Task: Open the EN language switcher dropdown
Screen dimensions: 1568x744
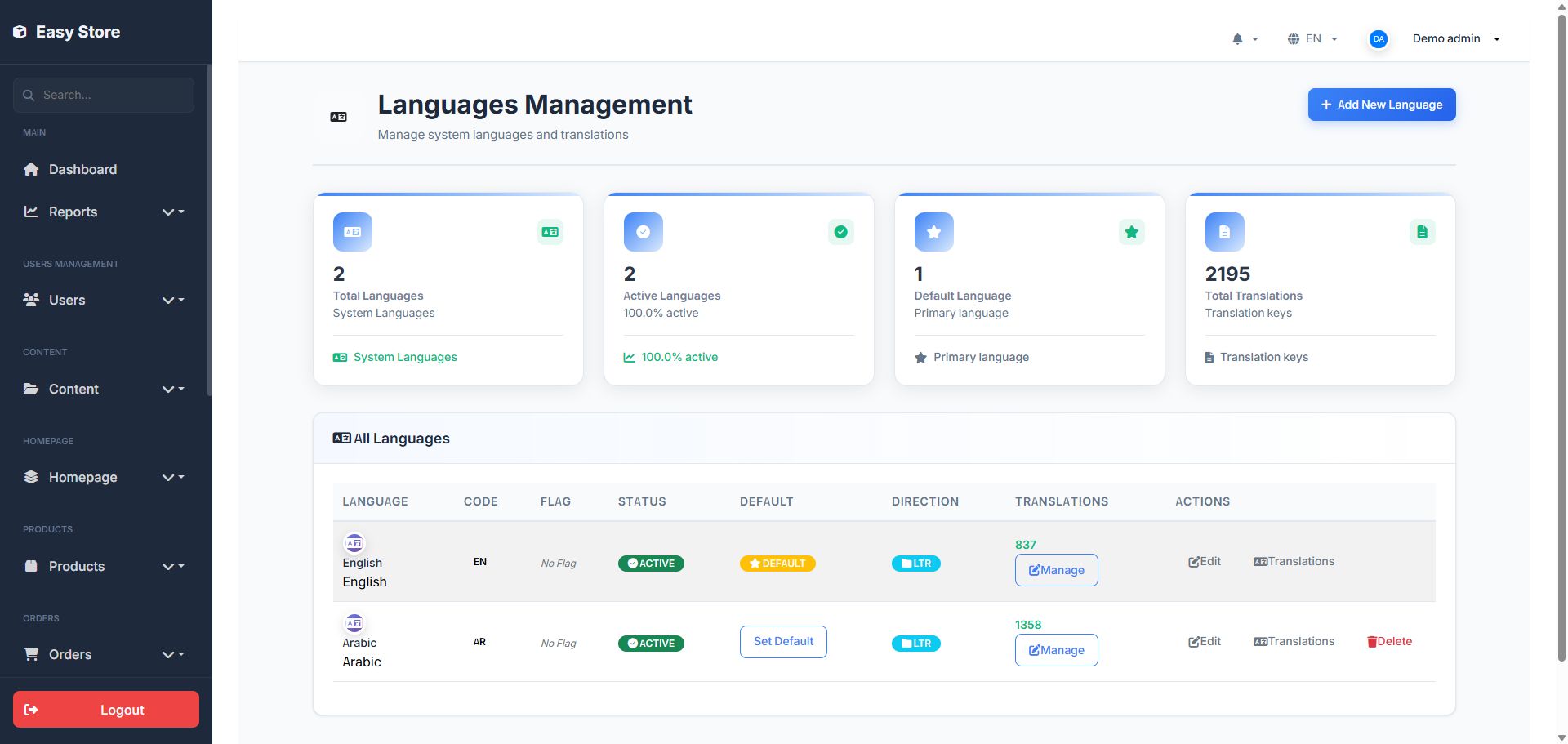Action: click(1312, 39)
